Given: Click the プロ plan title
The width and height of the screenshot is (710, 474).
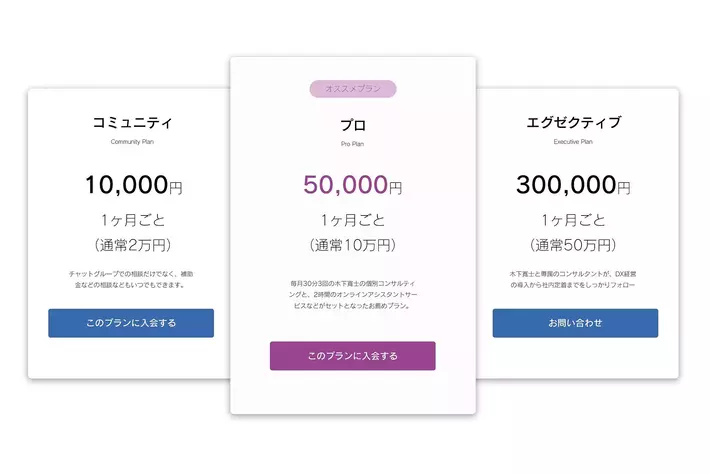Looking at the screenshot, I should click(353, 126).
